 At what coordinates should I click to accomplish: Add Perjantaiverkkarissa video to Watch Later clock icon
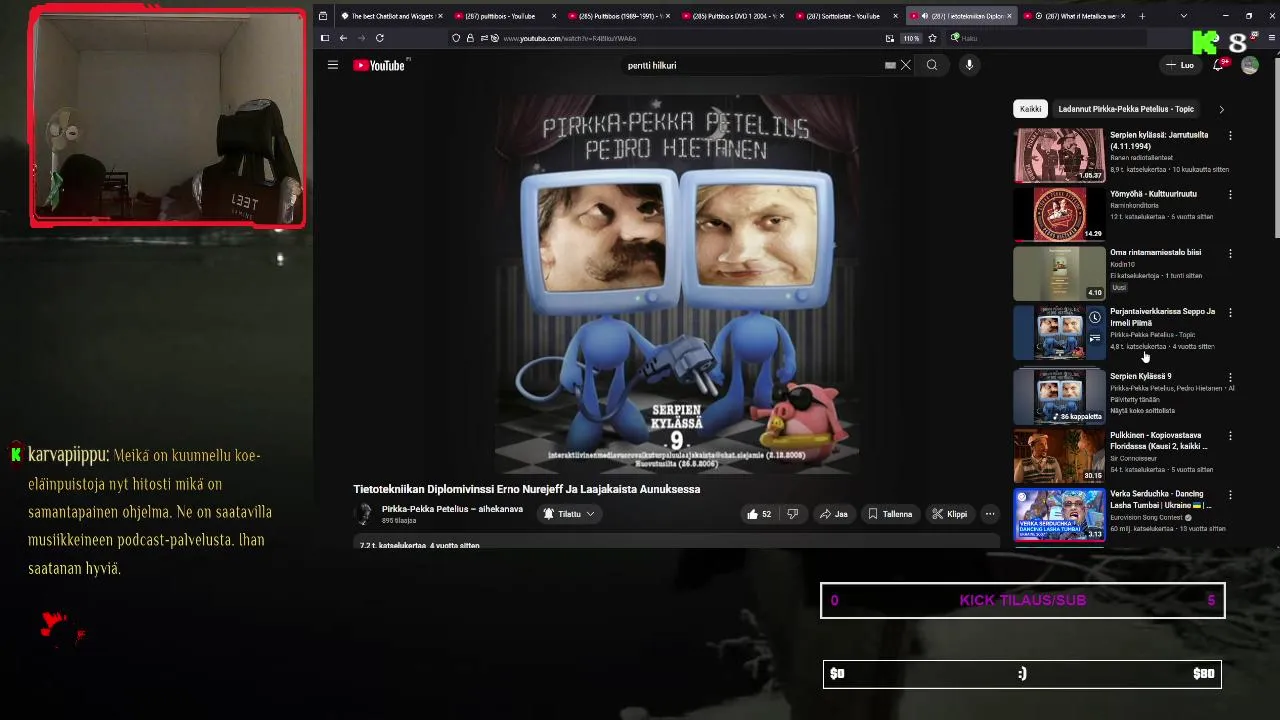[x=1095, y=318]
